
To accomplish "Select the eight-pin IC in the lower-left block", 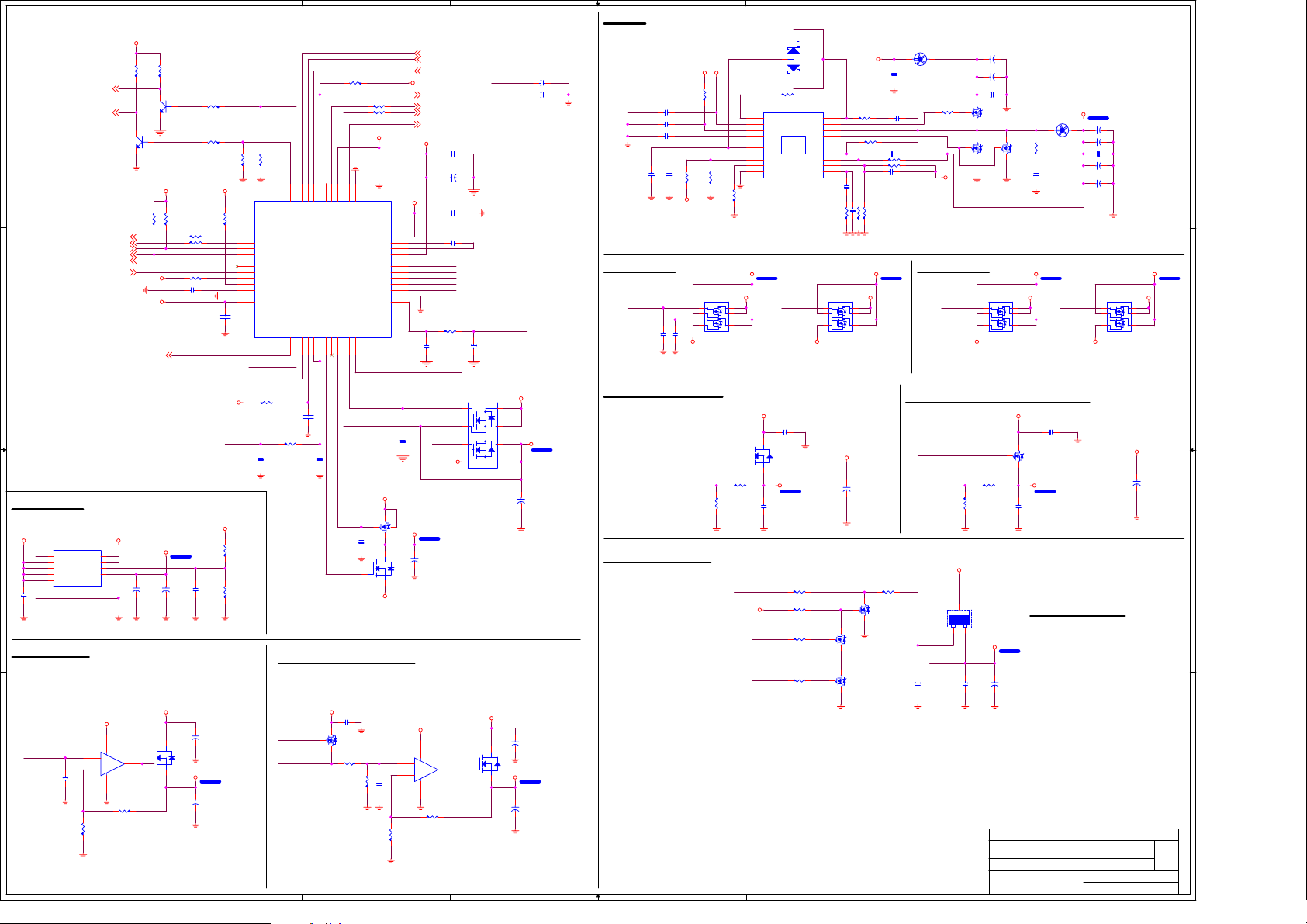I will (78, 568).
